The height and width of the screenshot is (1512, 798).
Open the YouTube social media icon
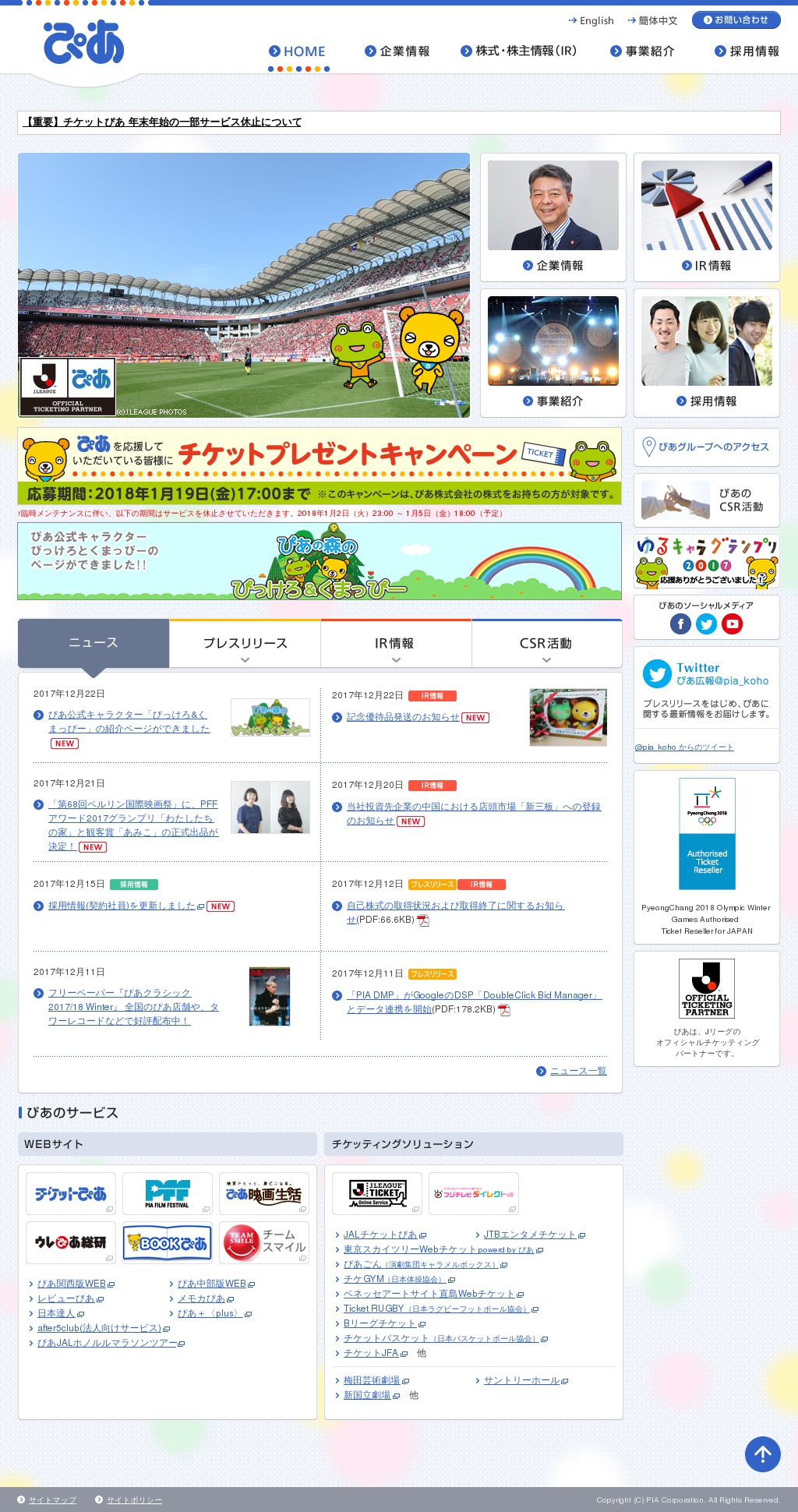pyautogui.click(x=733, y=624)
